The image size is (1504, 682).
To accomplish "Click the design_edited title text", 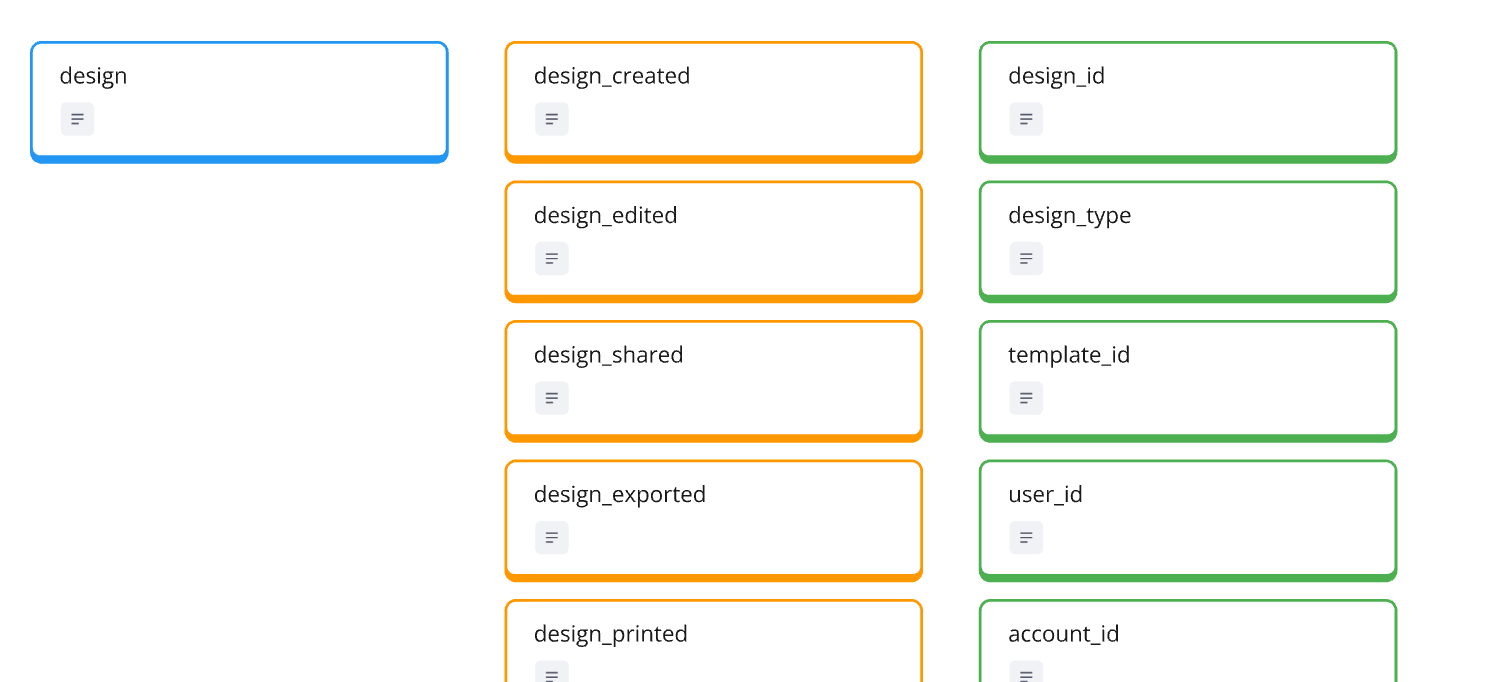I will 605,216.
